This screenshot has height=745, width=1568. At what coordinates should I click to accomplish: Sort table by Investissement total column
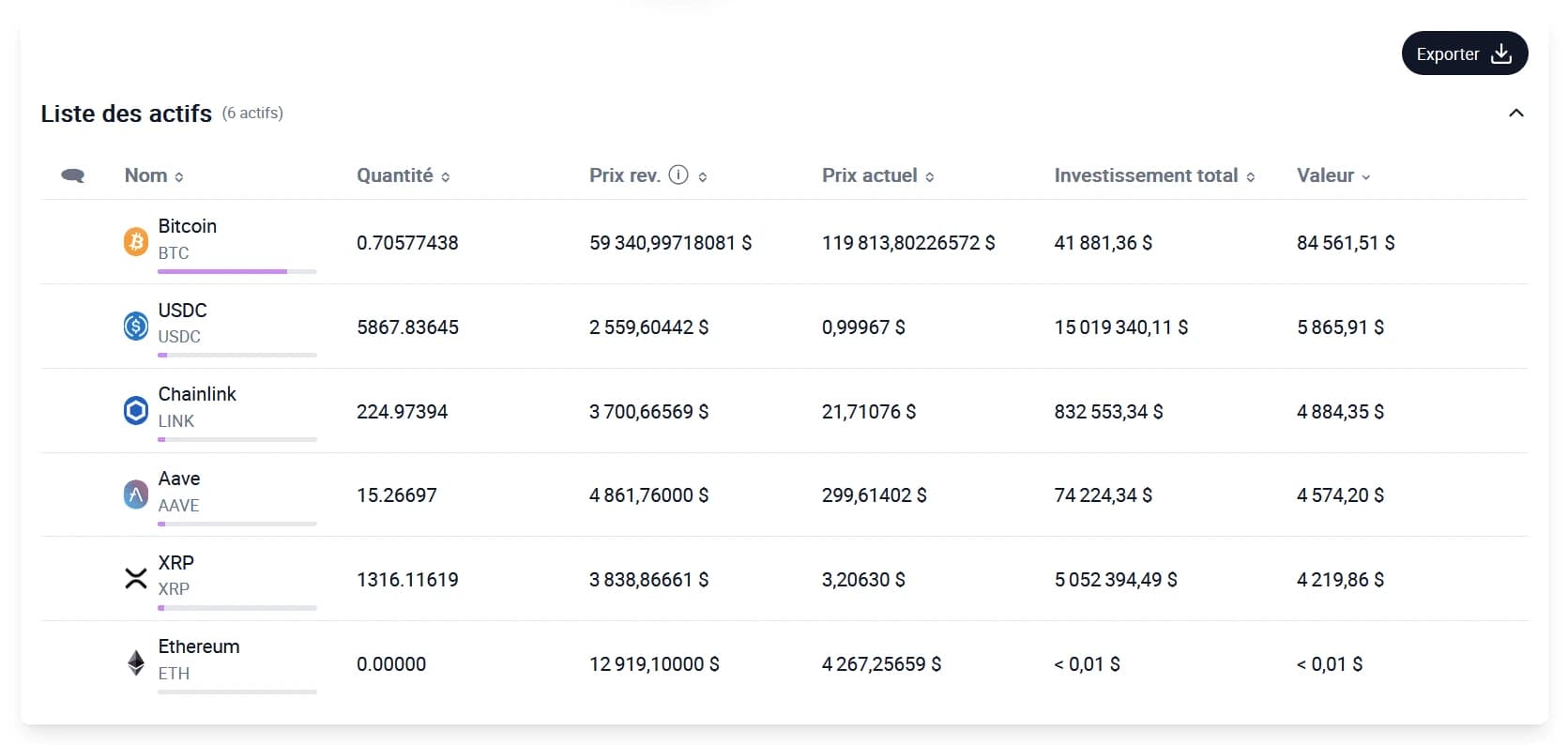tap(1155, 175)
